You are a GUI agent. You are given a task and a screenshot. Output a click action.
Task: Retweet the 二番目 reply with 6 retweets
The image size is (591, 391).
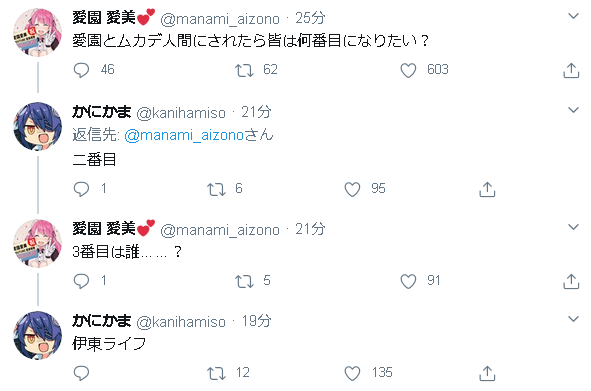pos(216,189)
